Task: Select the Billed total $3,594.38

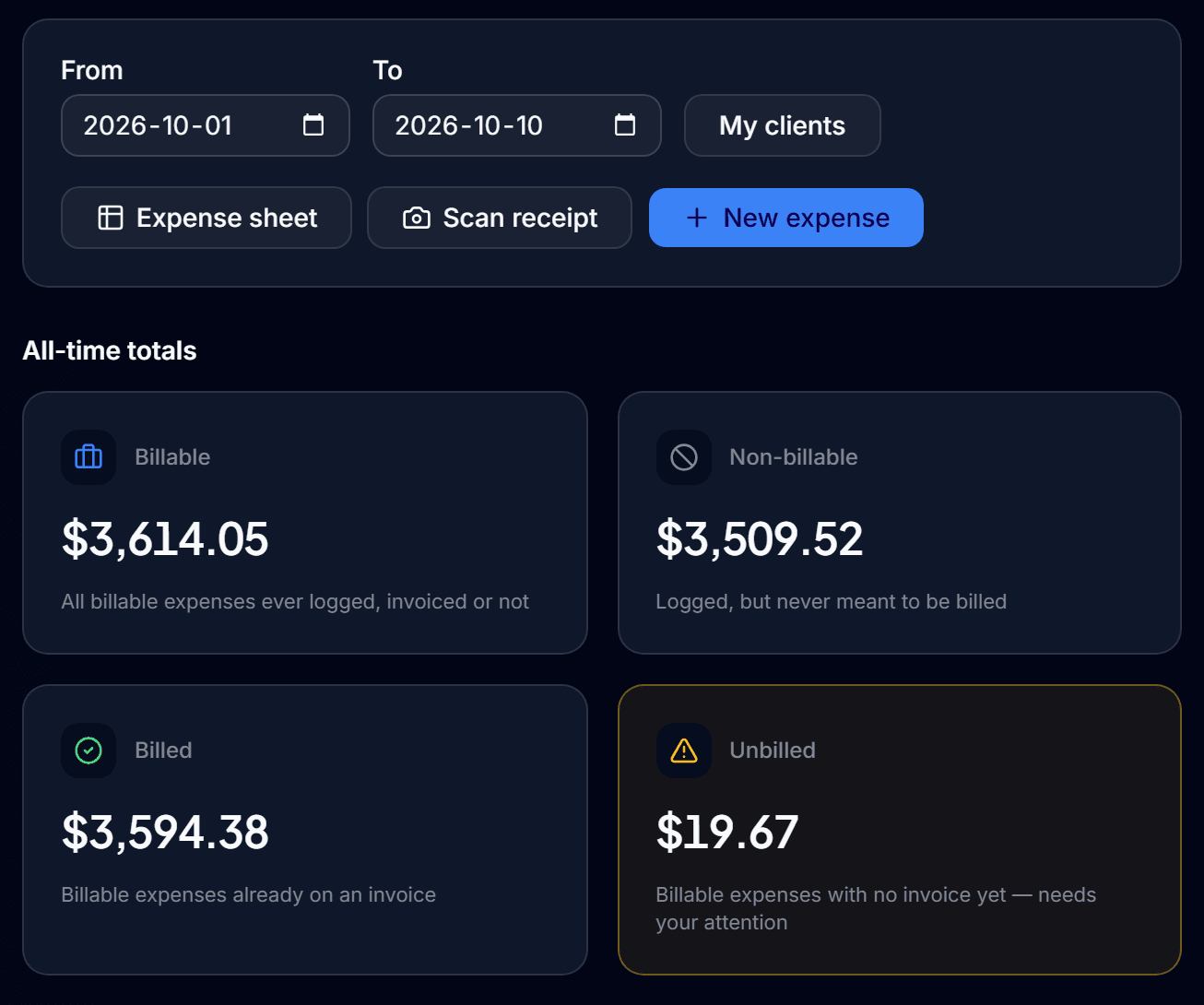Action: coord(165,833)
